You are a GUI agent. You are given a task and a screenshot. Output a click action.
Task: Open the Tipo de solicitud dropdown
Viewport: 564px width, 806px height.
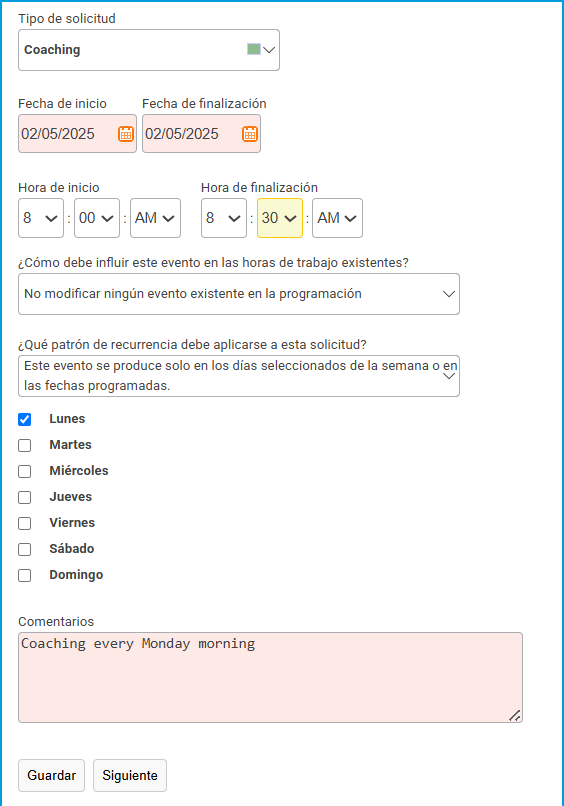point(149,50)
